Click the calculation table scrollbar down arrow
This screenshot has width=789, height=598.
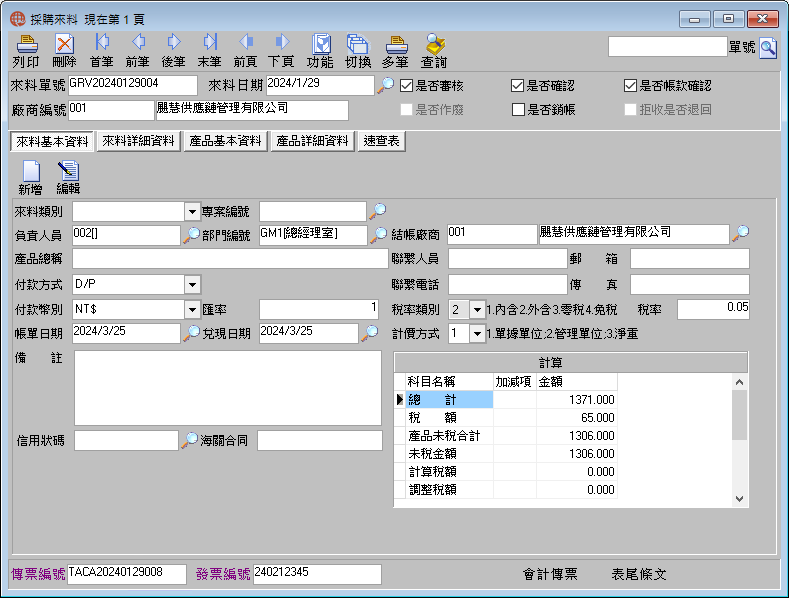pos(739,499)
